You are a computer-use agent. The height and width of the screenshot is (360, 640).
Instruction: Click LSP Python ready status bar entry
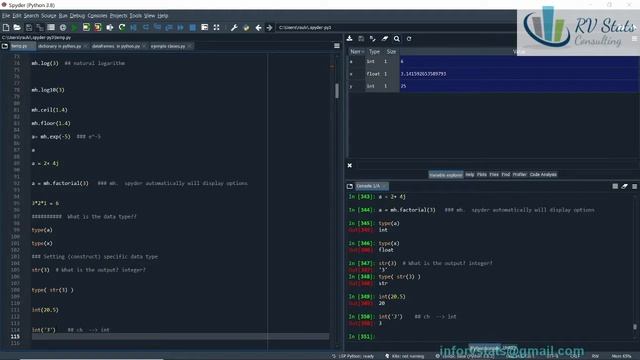point(353,356)
